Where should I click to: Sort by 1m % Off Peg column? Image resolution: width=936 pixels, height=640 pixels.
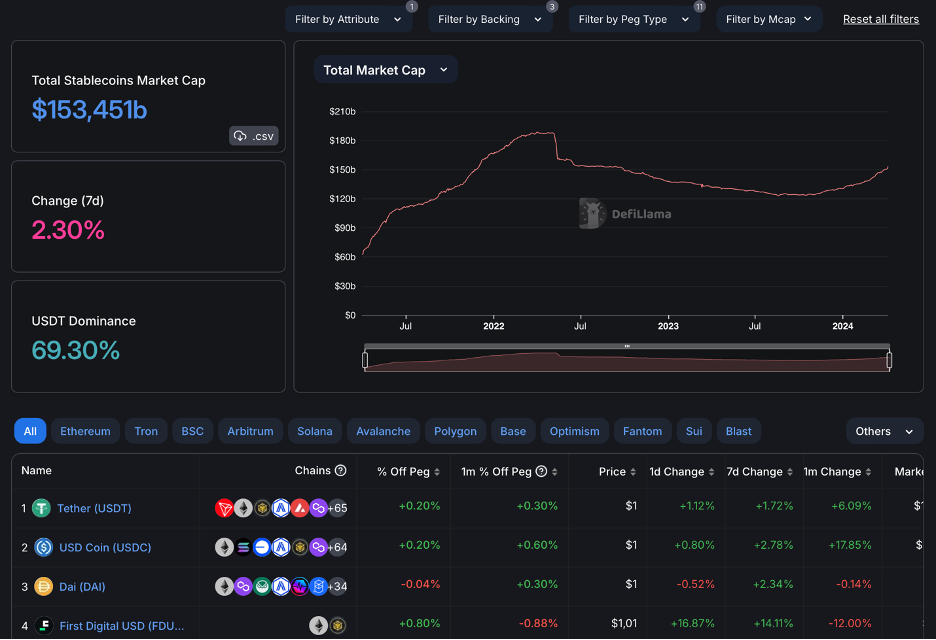(x=509, y=472)
